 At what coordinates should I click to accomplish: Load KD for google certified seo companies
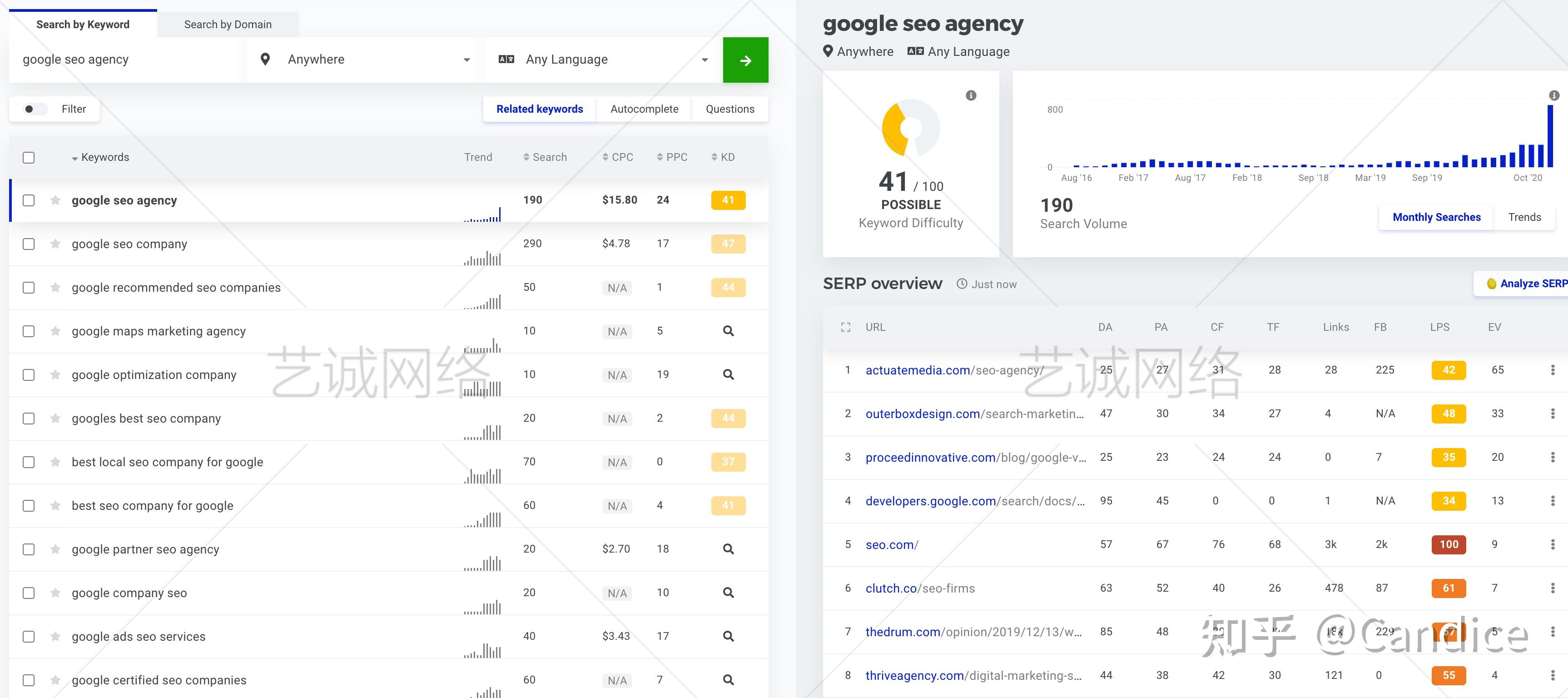point(728,680)
